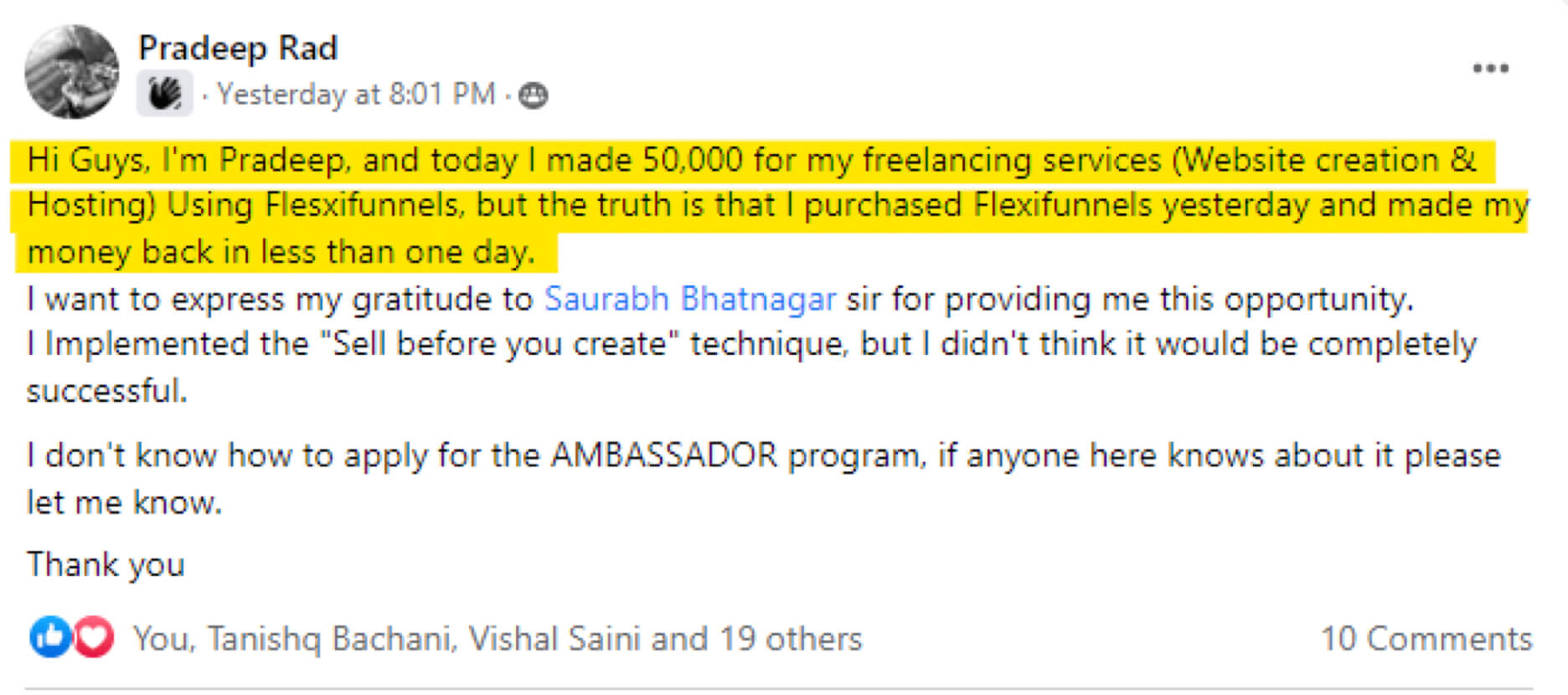Open the "Yesterday at 8:01 PM" timestamp
Image resolution: width=1568 pixels, height=695 pixels.
coord(356,94)
